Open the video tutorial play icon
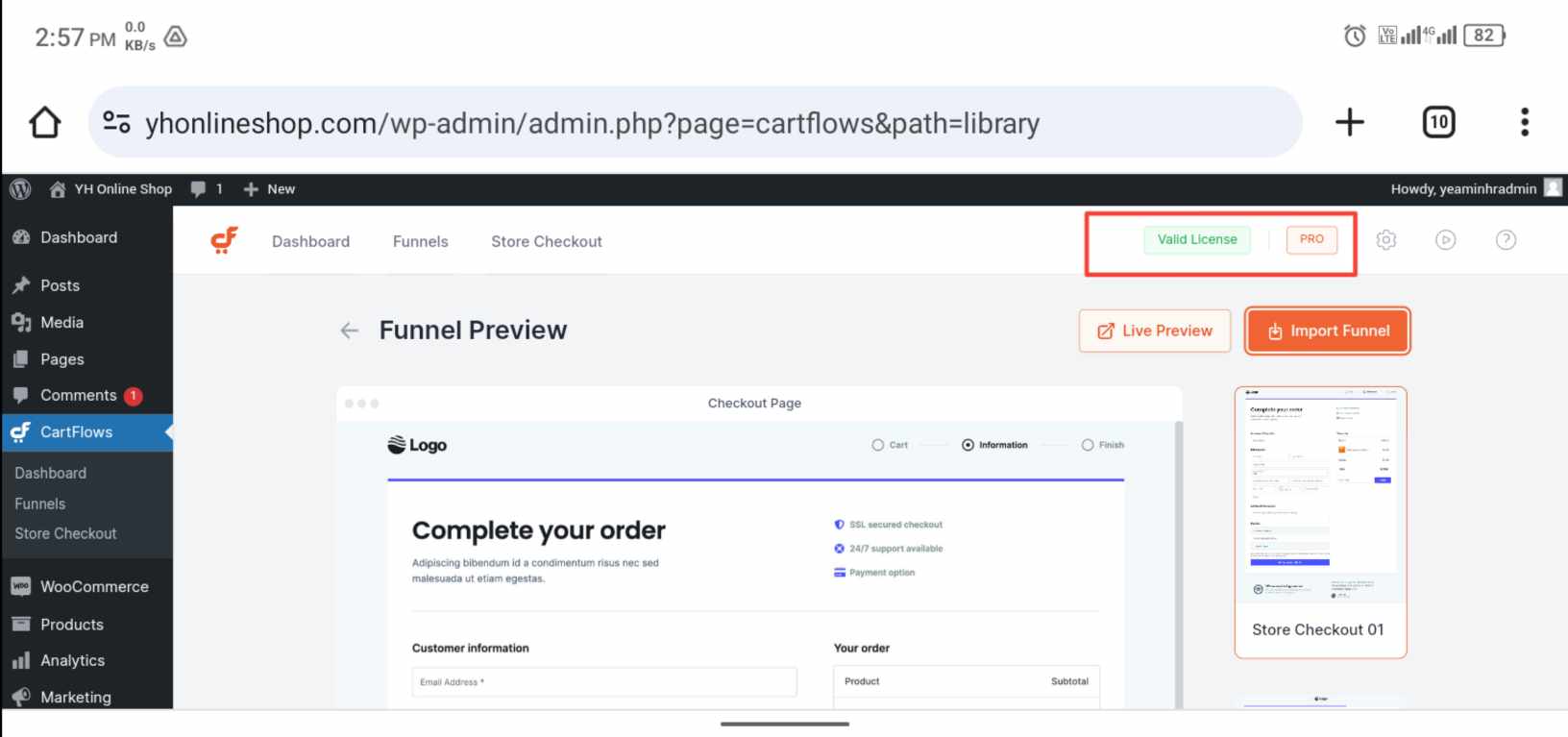The height and width of the screenshot is (737, 1568). point(1445,240)
